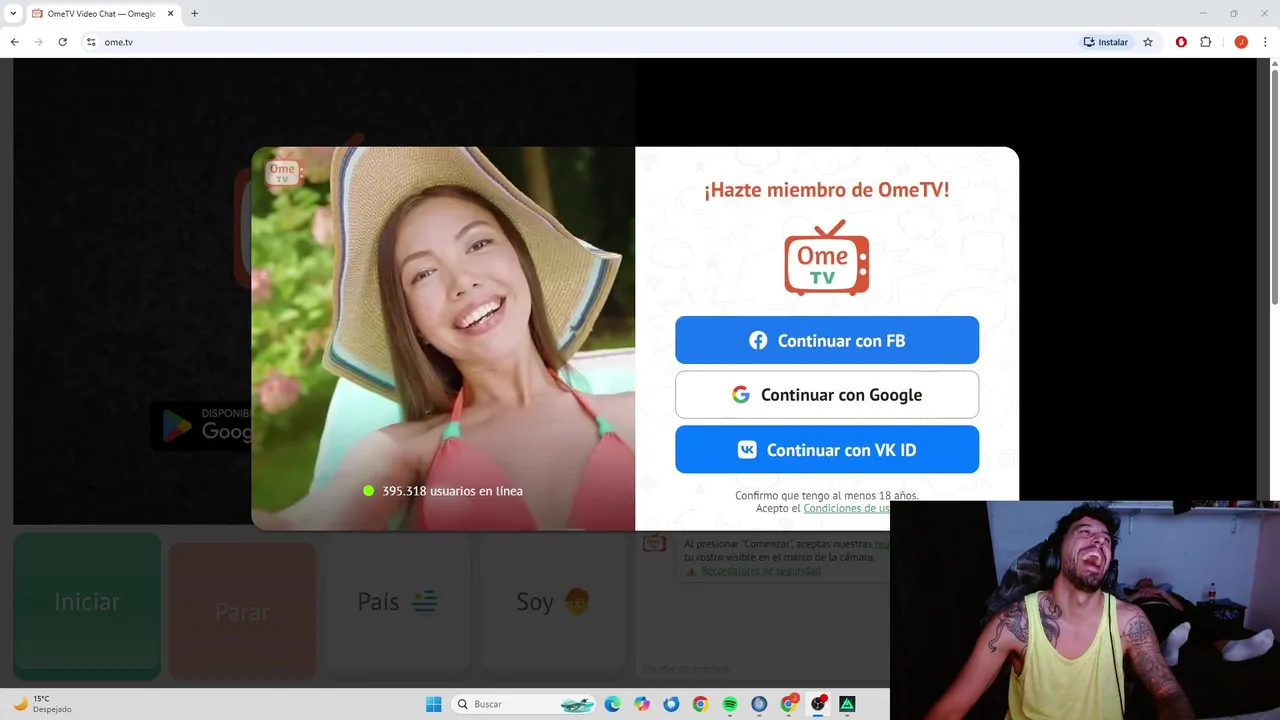Click the ¡Hazte miembro de OmeTV! heading
The height and width of the screenshot is (720, 1280).
(x=827, y=190)
